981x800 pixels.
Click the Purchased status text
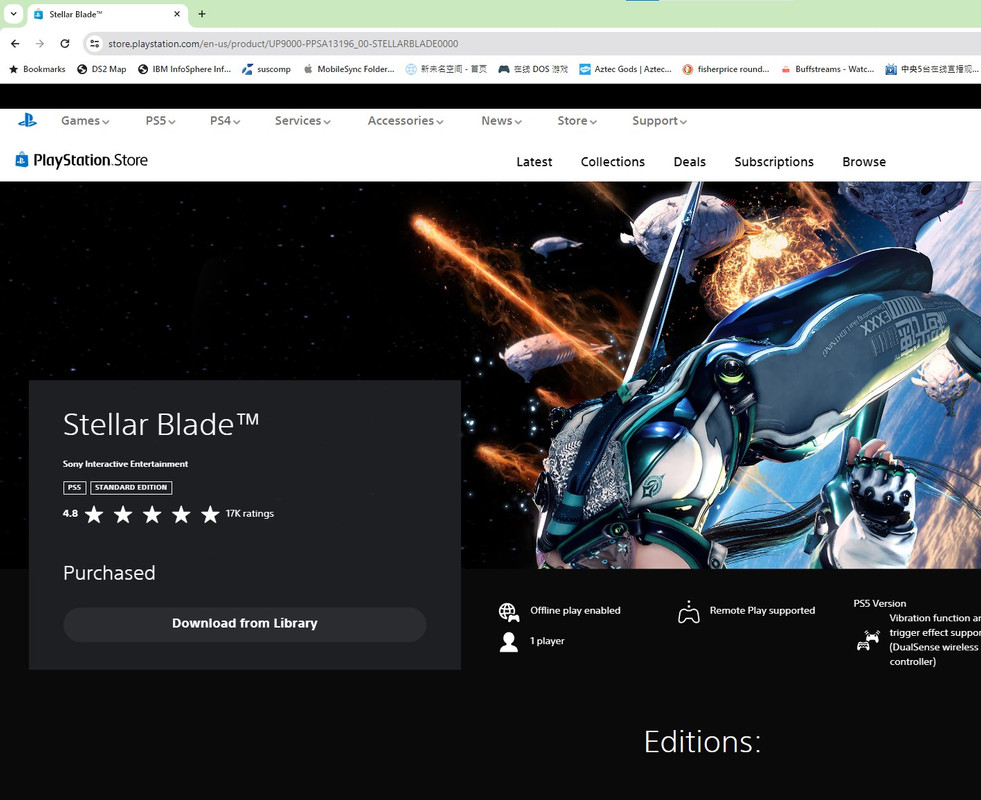coord(109,573)
